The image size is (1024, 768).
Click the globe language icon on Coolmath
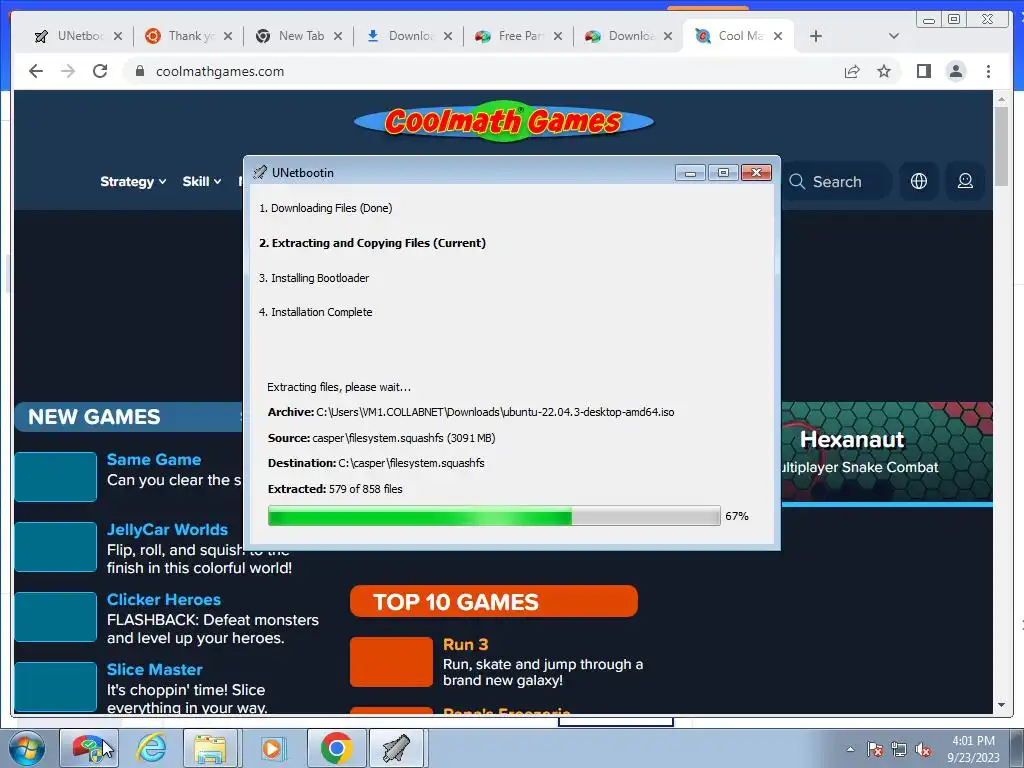[x=919, y=181]
